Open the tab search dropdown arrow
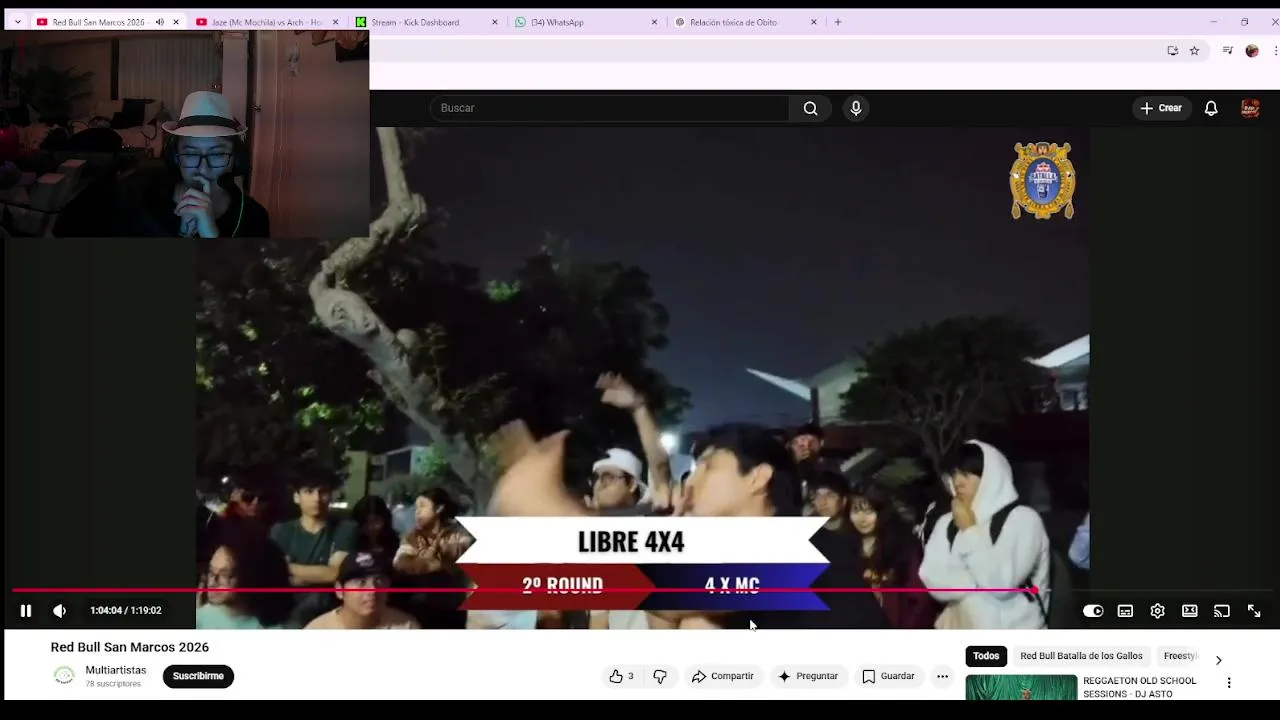The width and height of the screenshot is (1280, 720). pyautogui.click(x=17, y=22)
